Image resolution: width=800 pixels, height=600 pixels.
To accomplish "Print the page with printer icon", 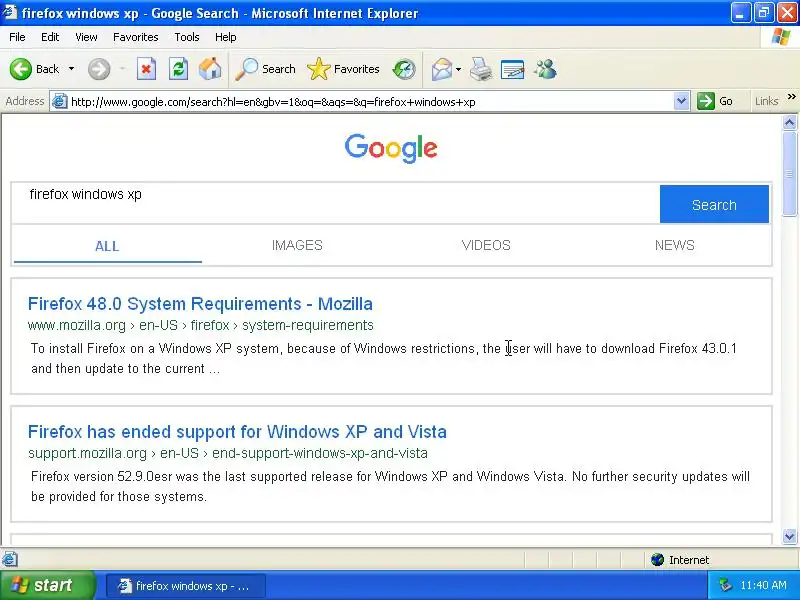I will (481, 69).
